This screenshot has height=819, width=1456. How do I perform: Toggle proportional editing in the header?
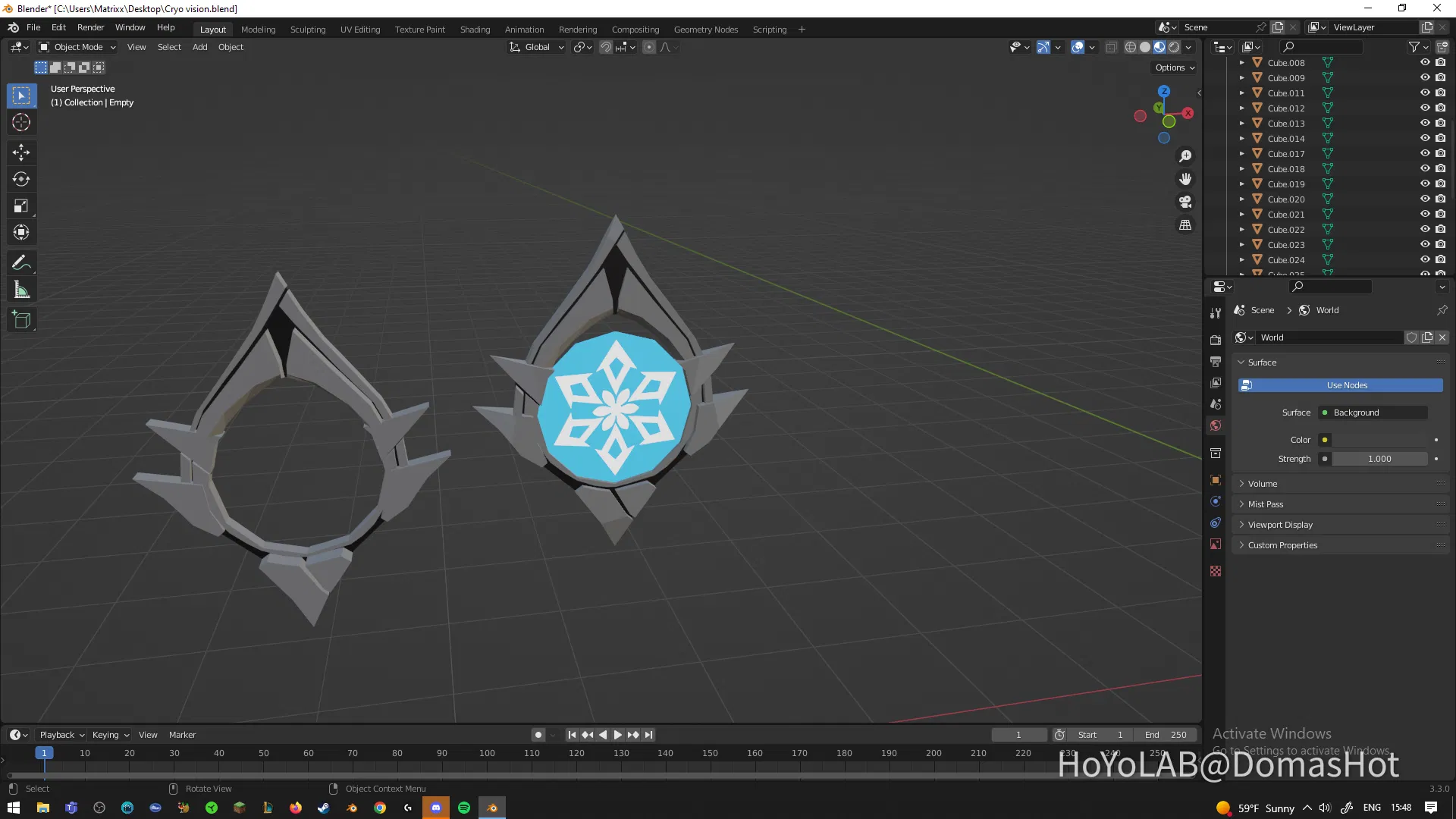(649, 47)
